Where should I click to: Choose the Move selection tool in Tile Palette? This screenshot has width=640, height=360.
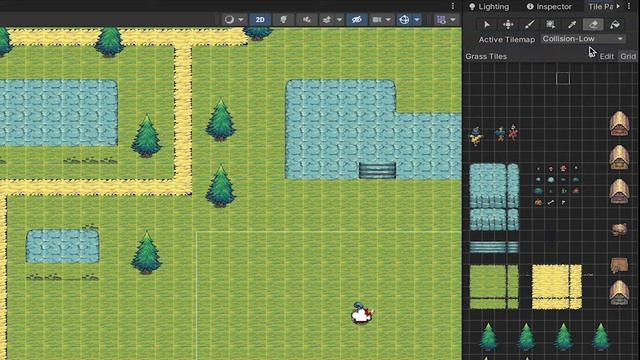[508, 25]
